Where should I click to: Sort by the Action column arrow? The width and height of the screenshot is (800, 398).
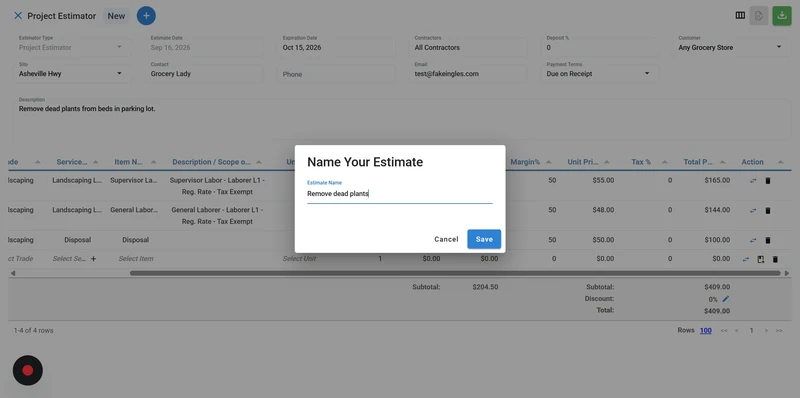pos(780,162)
